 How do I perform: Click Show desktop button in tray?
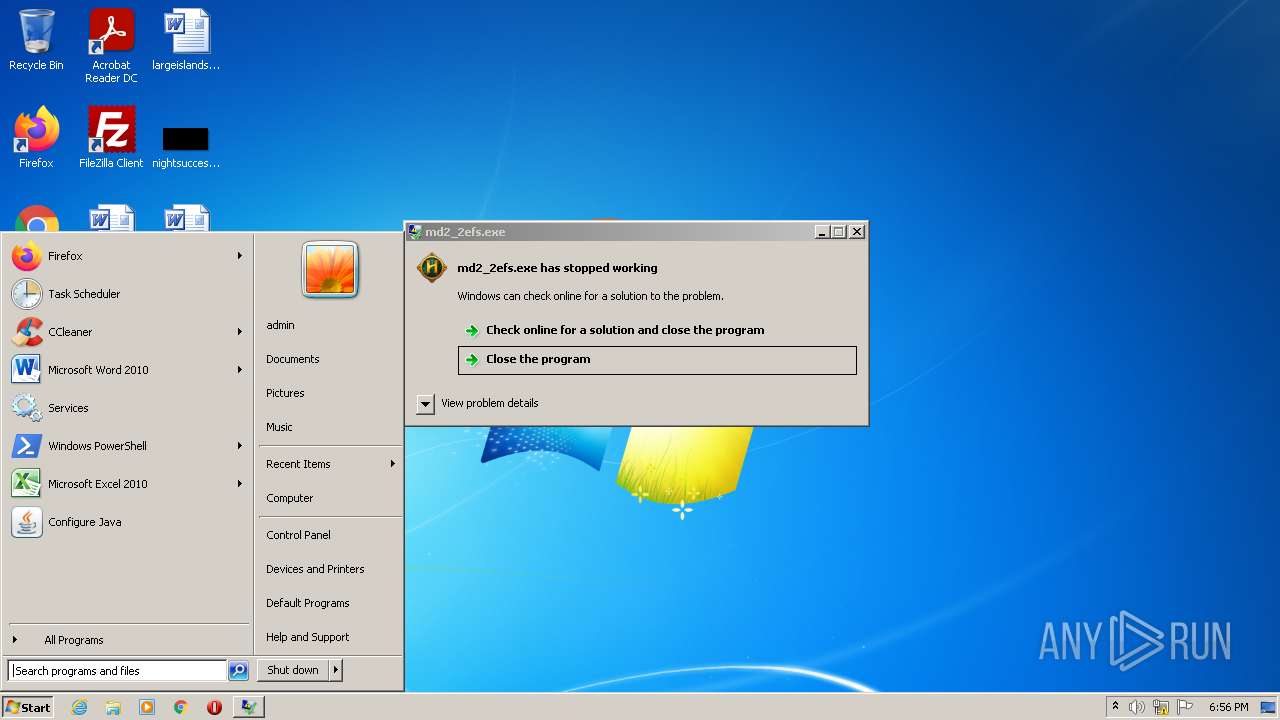1268,707
